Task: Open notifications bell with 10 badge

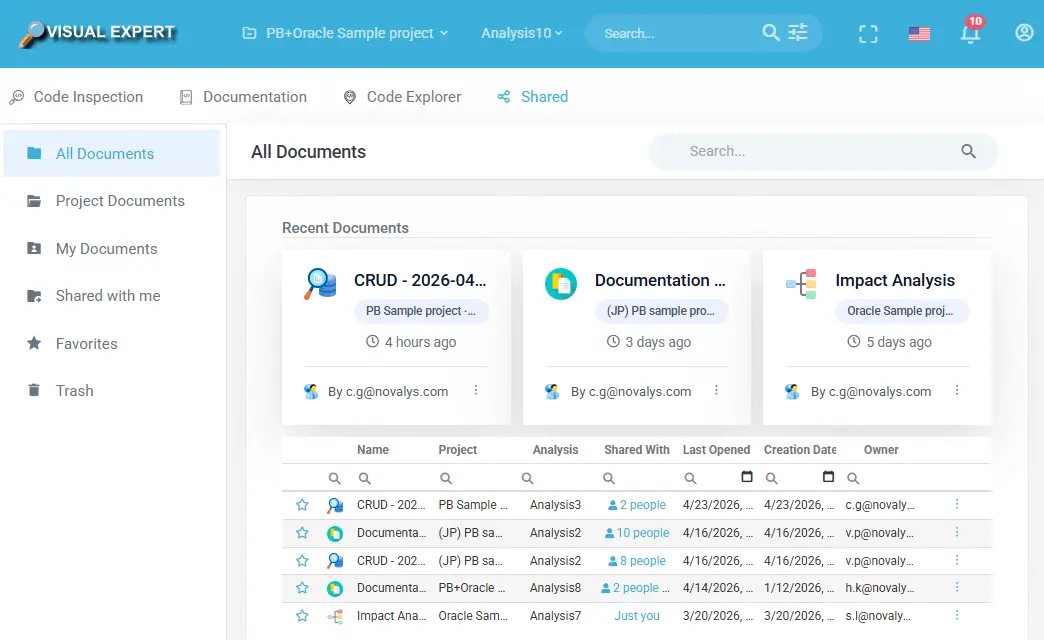Action: coord(971,31)
